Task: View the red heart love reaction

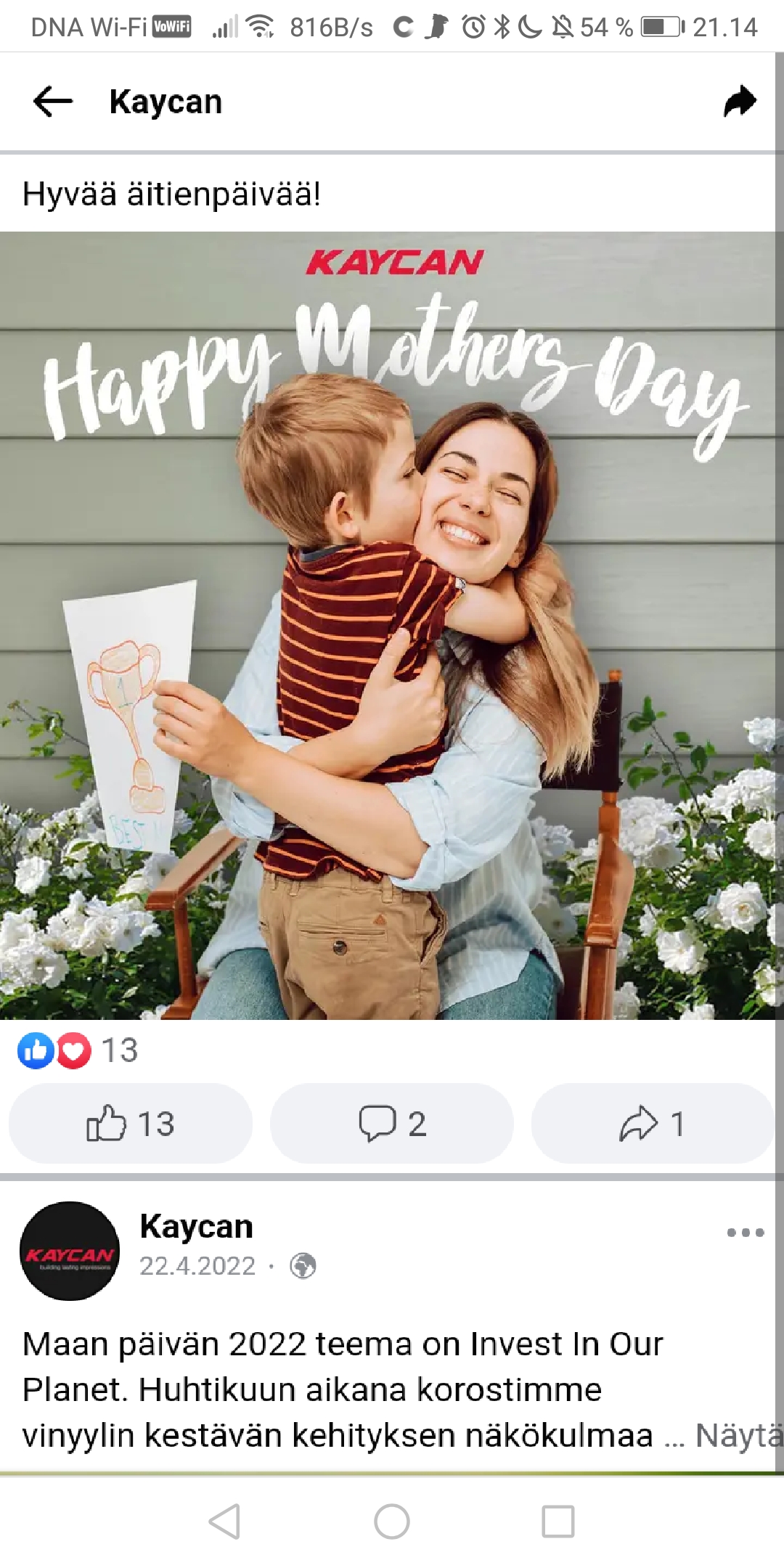Action: [x=73, y=1050]
